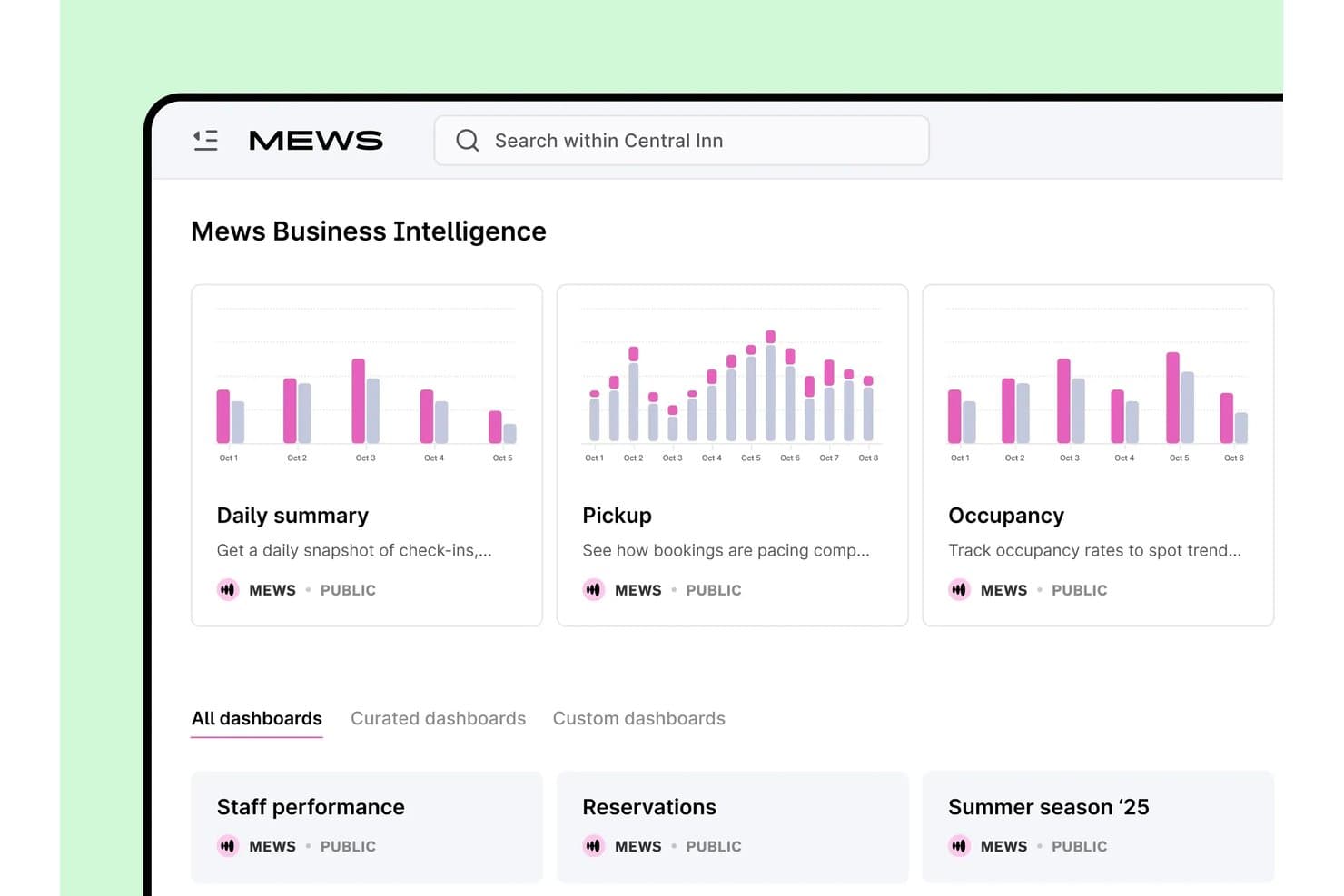Click Mews badge icon on Summer season '25

[960, 846]
